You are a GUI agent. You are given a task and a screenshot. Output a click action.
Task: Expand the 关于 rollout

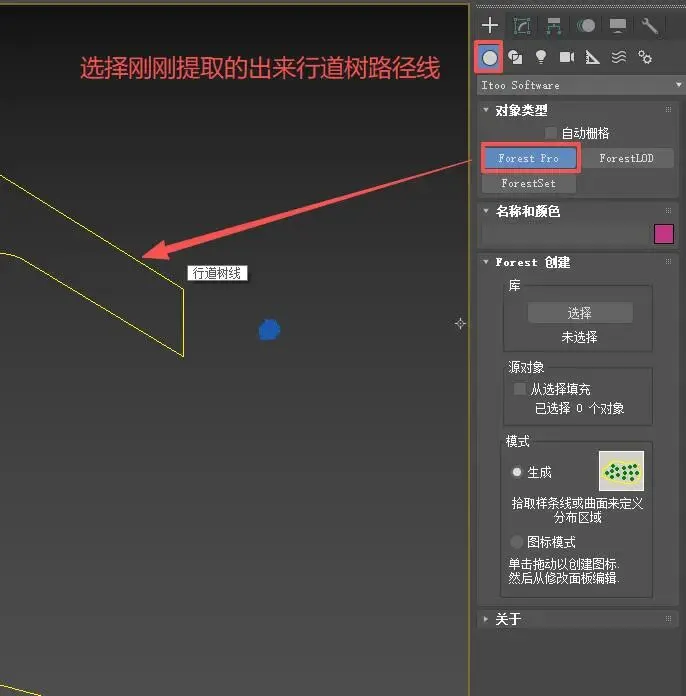click(x=486, y=619)
